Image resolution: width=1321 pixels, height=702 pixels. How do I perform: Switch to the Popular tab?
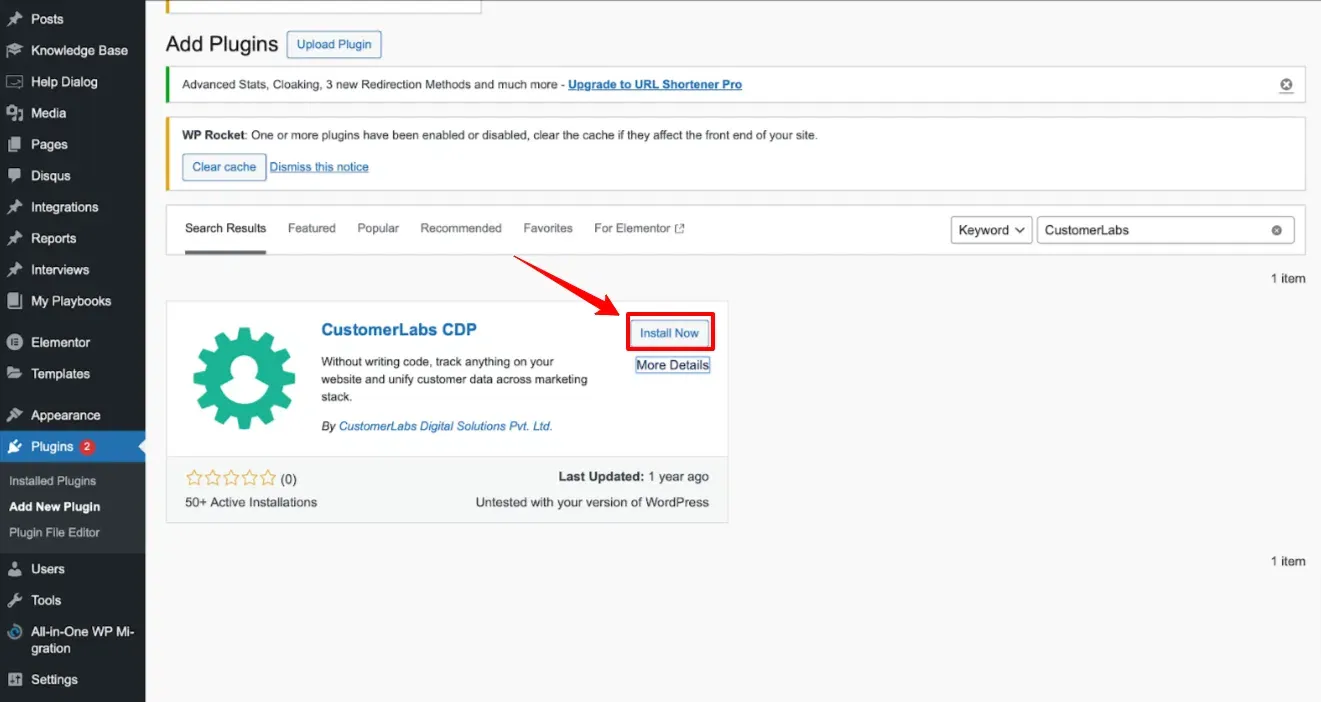coord(378,228)
